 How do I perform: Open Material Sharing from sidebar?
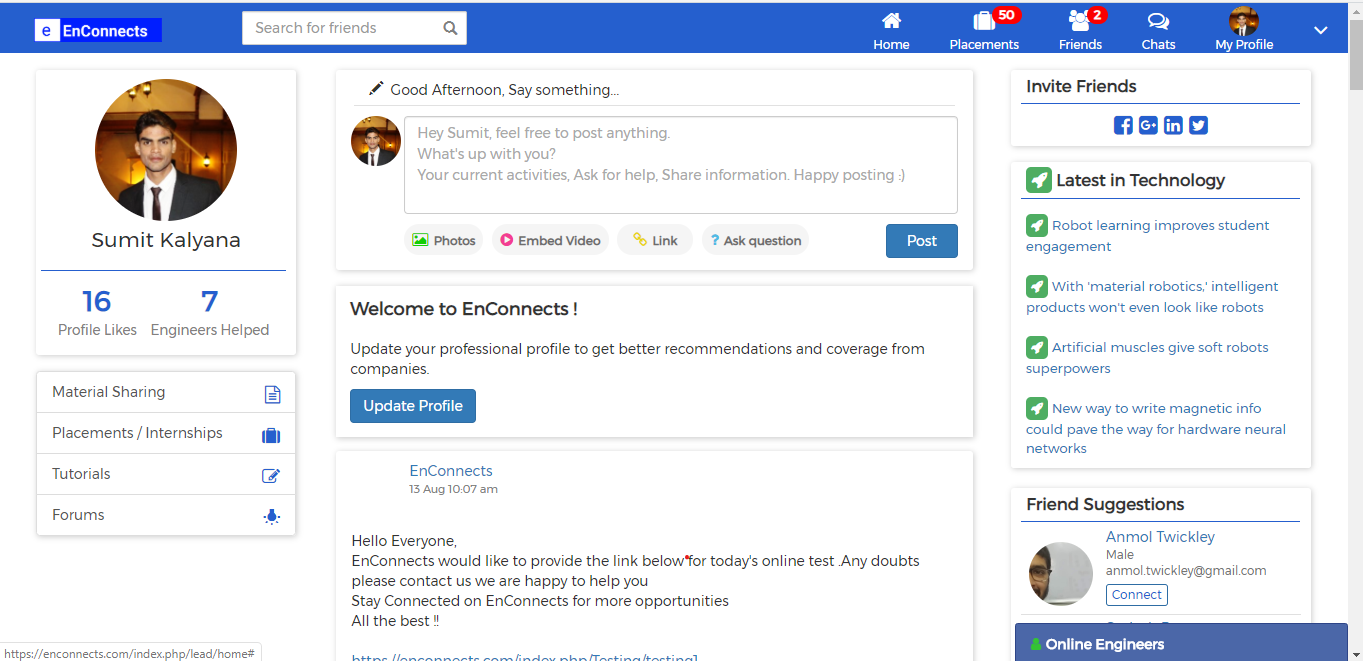tap(166, 392)
